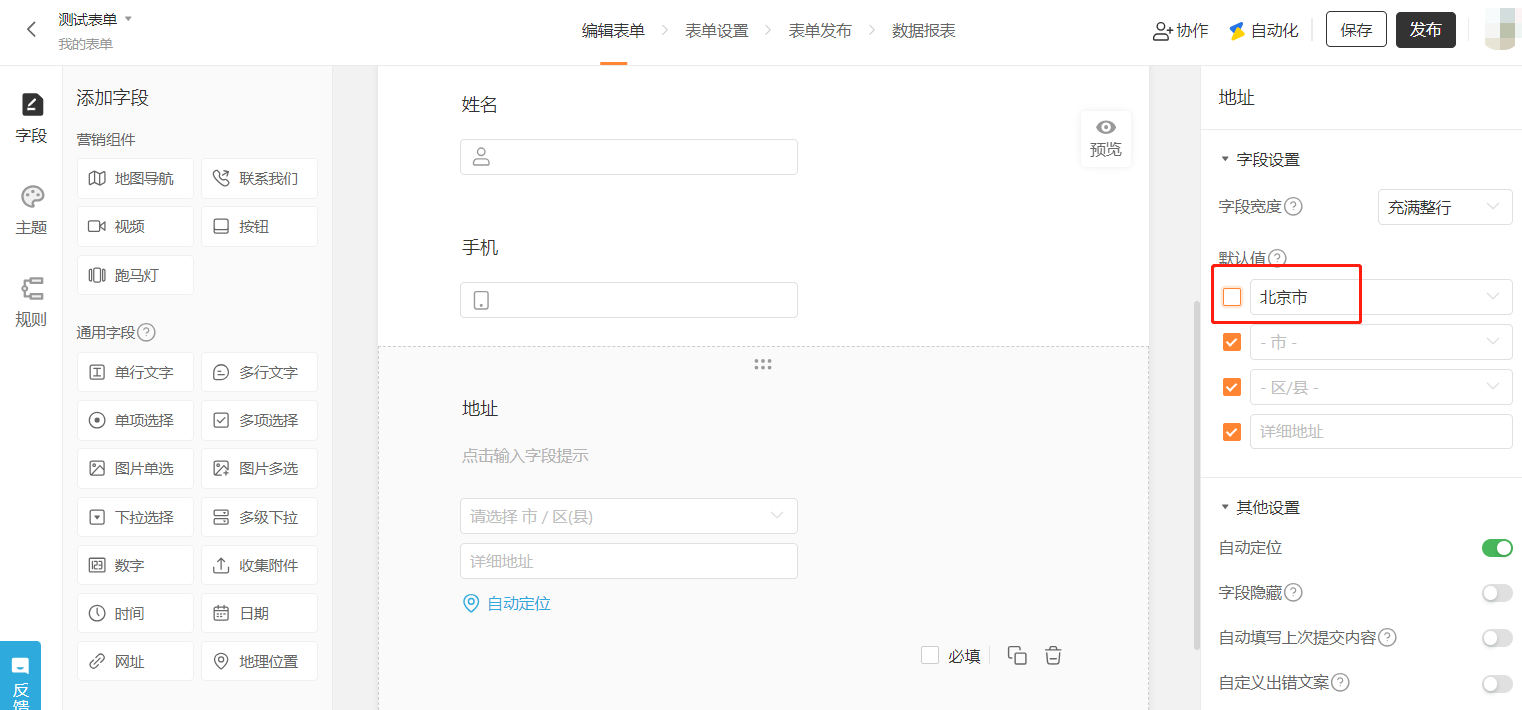This screenshot has width=1522, height=710.
Task: Click help icon next to 默认值
Action: [1277, 258]
